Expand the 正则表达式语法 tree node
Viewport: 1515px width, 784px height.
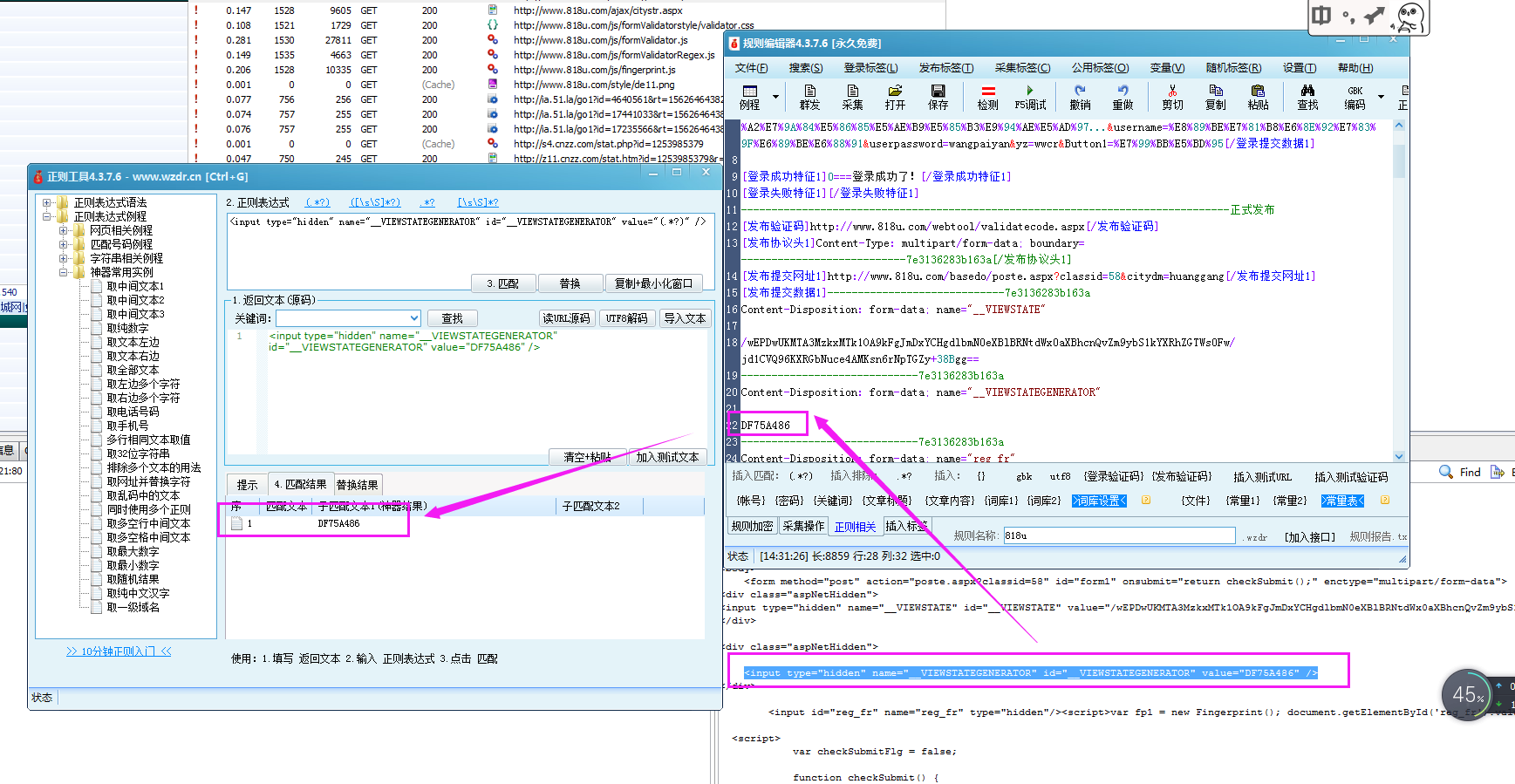point(47,202)
